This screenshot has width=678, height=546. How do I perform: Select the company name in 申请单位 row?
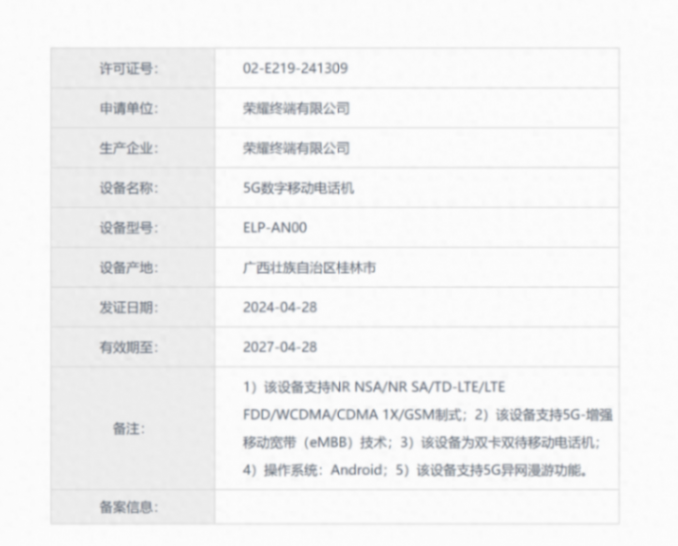coord(296,108)
